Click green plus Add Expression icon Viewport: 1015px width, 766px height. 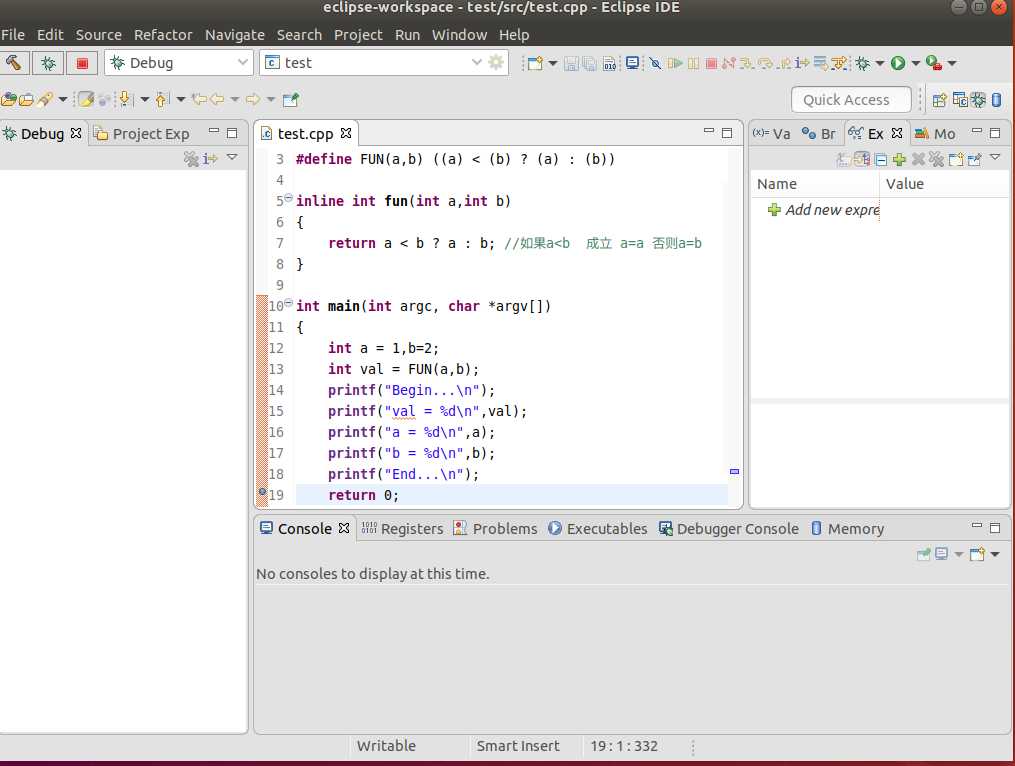(x=899, y=159)
